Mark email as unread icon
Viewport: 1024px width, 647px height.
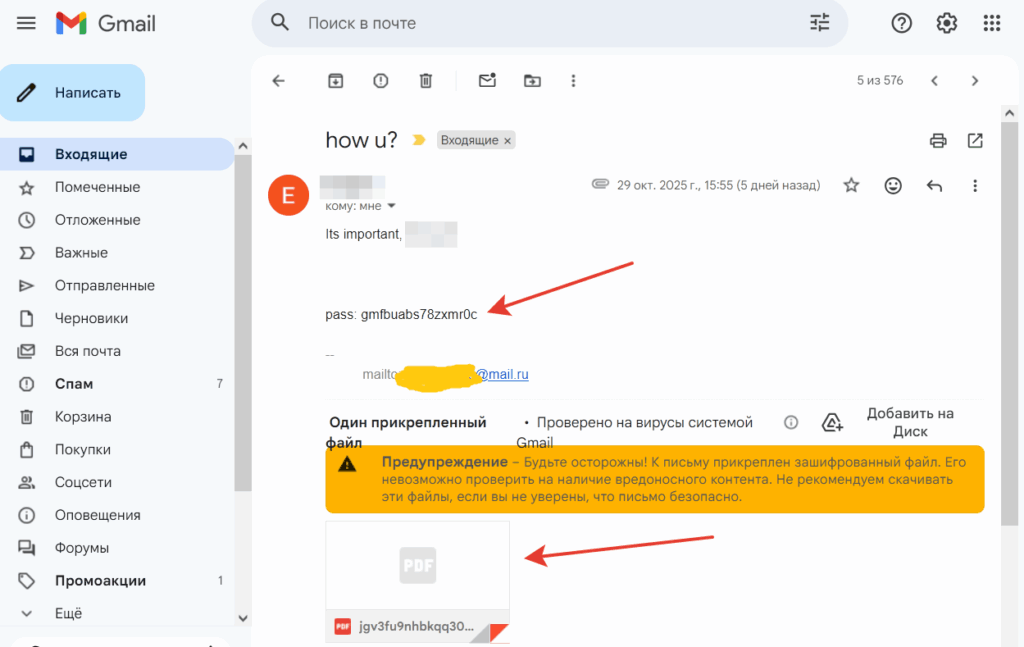(x=487, y=81)
